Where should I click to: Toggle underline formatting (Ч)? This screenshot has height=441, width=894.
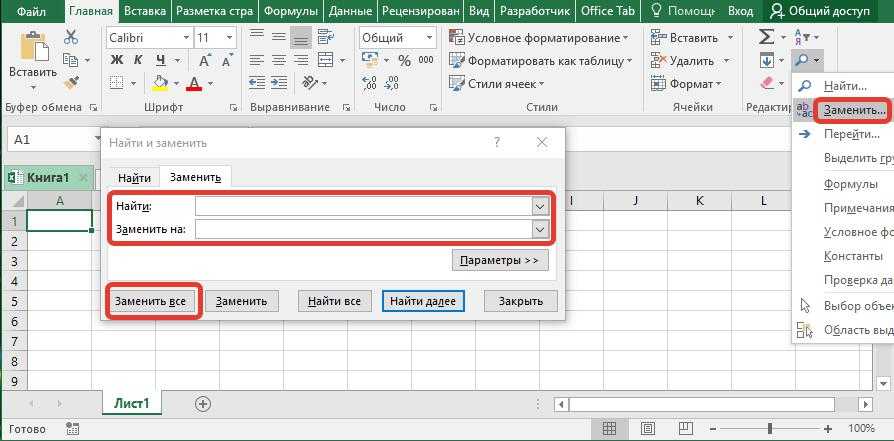[157, 61]
